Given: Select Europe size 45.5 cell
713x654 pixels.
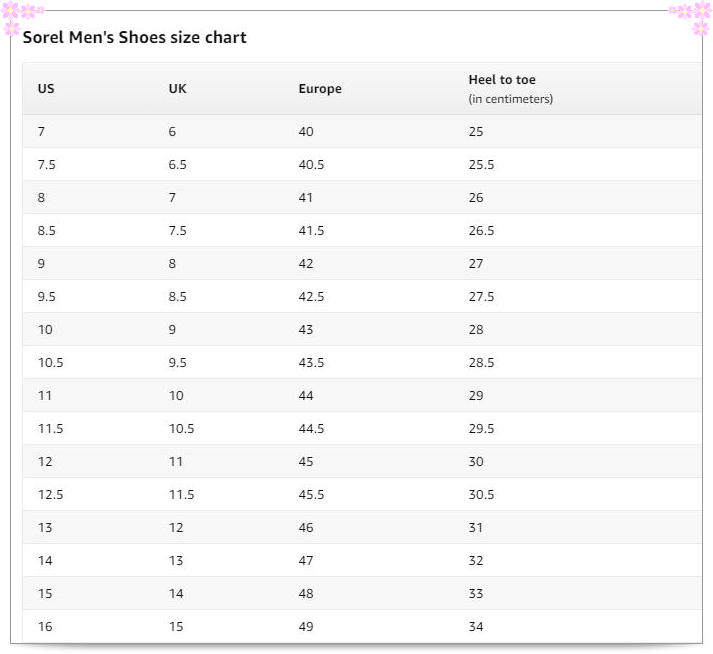Looking at the screenshot, I should point(311,495).
